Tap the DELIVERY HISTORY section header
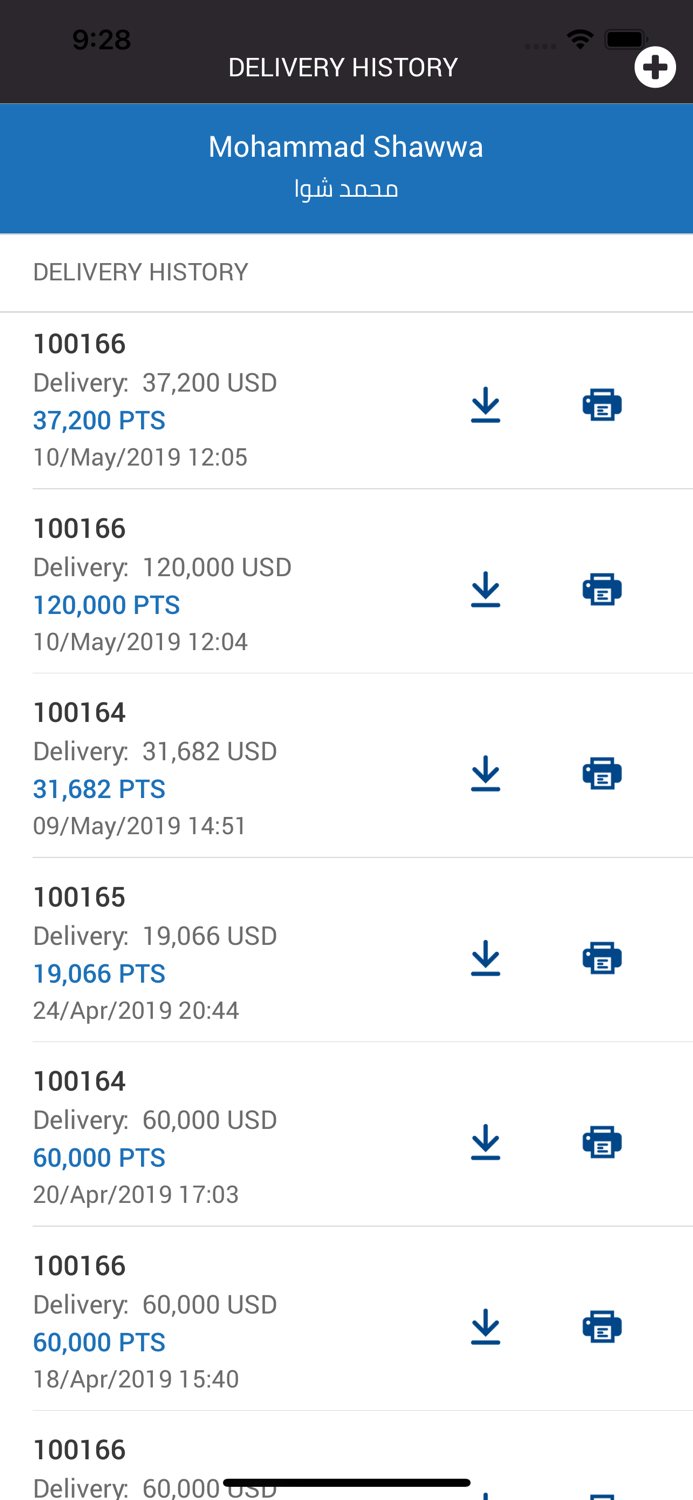 coord(140,271)
